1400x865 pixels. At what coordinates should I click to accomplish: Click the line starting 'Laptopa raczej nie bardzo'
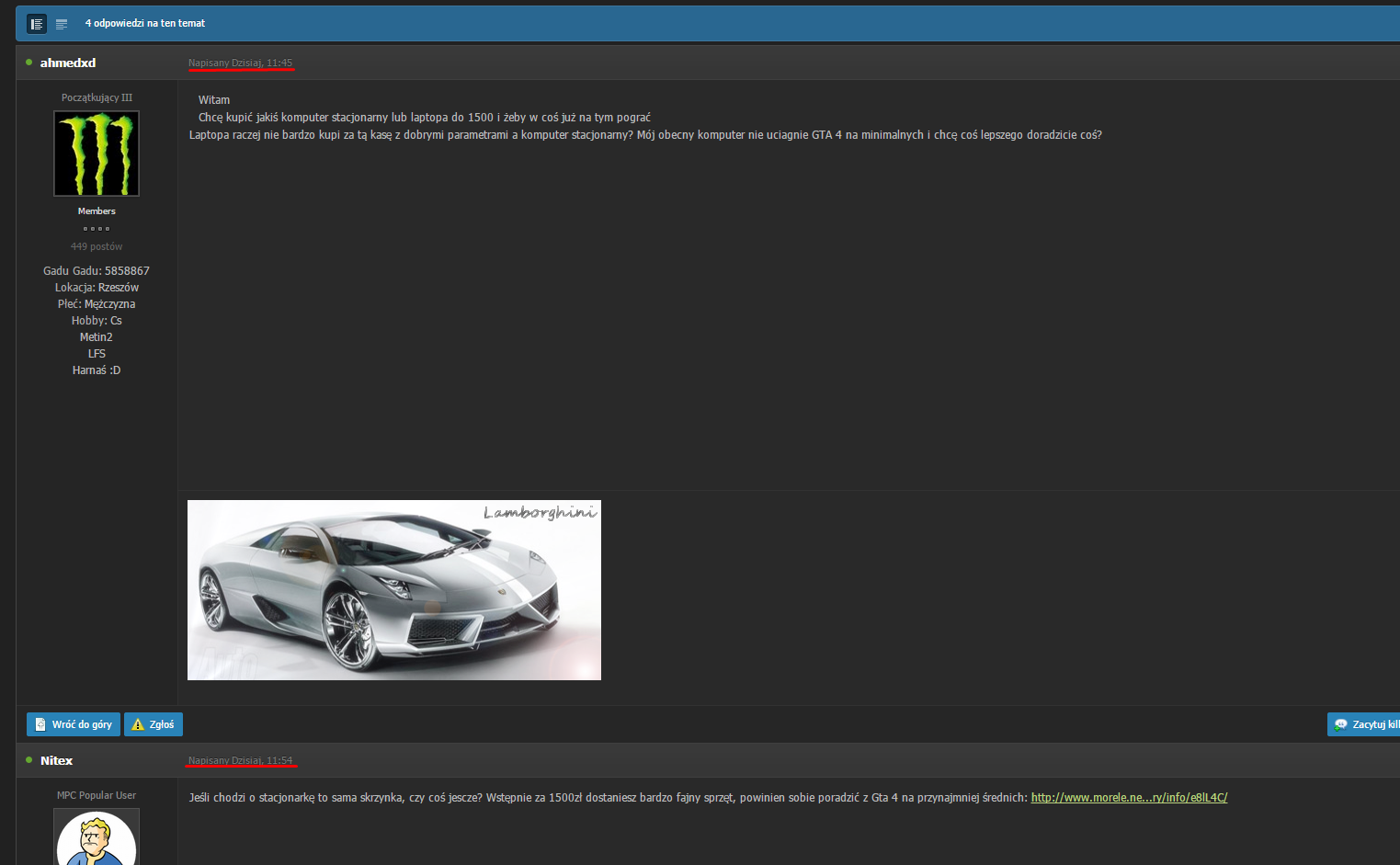(x=645, y=135)
